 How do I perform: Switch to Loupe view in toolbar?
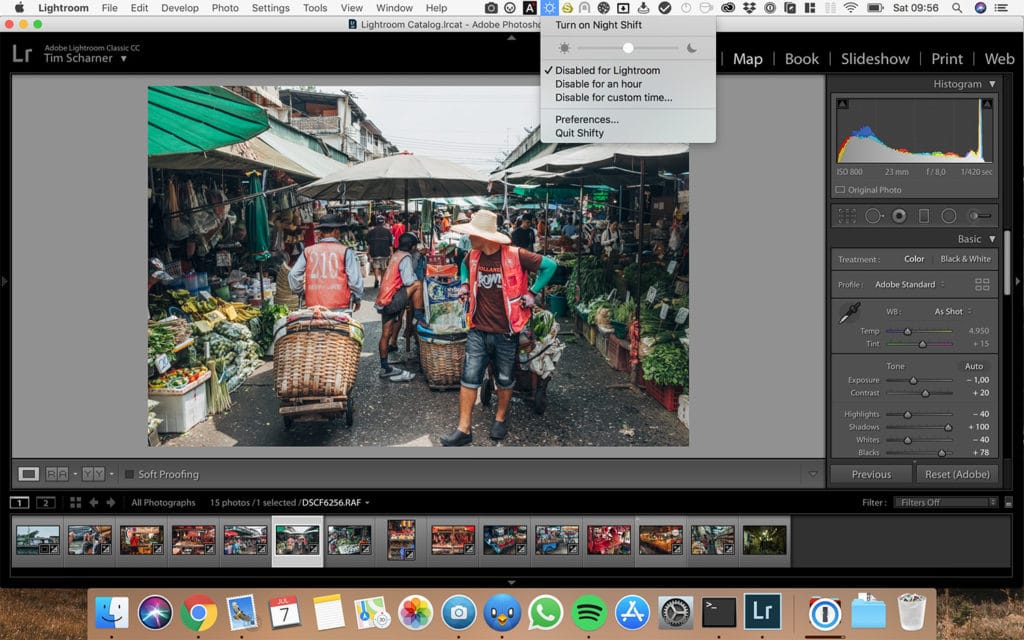tap(28, 474)
